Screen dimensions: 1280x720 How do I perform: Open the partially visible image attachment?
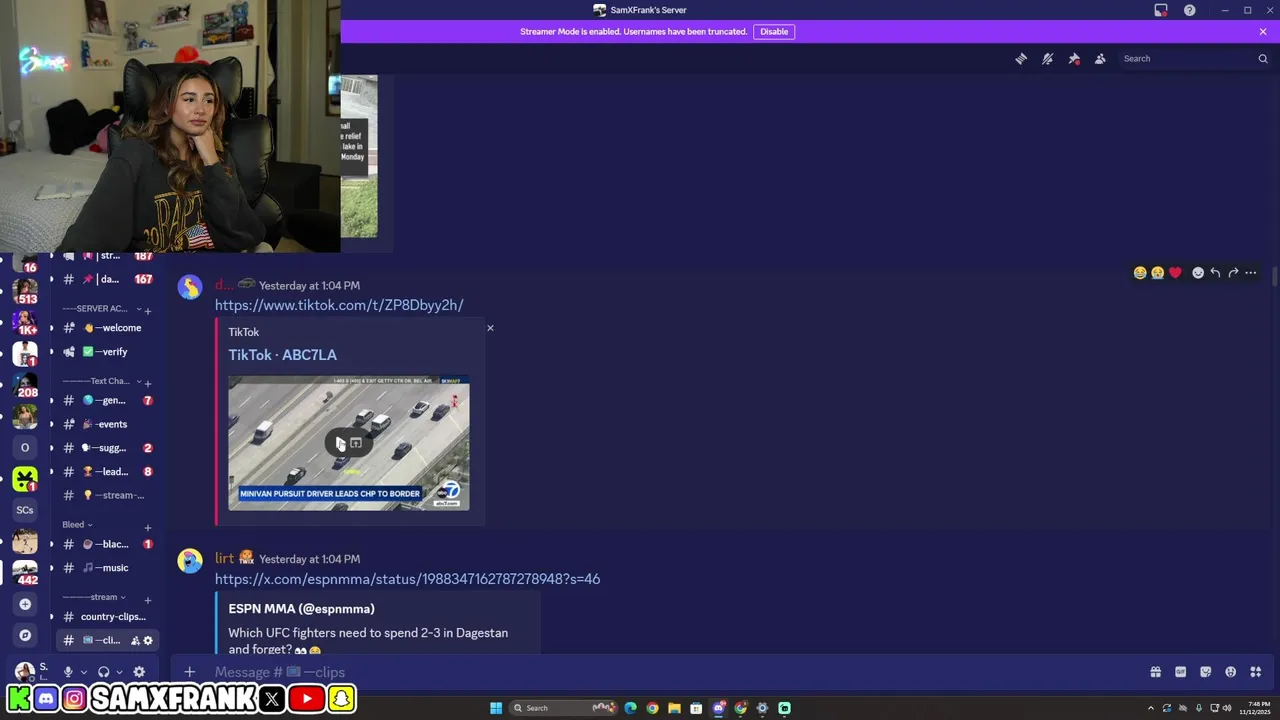tap(359, 157)
